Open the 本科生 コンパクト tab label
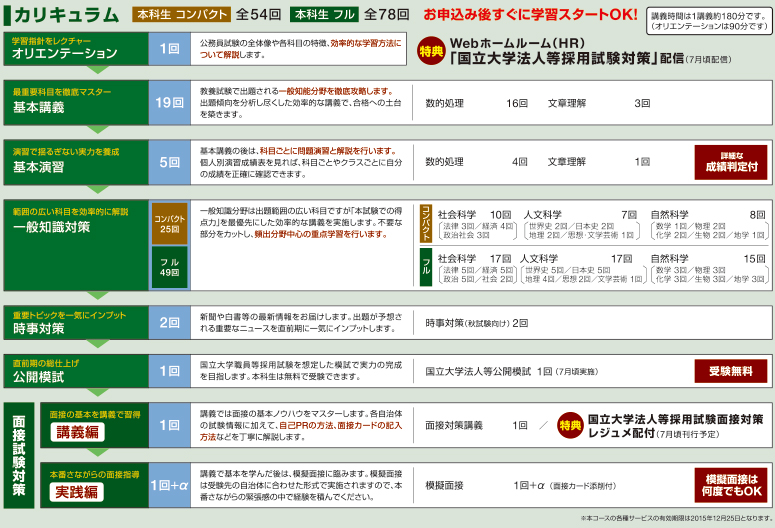Image resolution: width=775 pixels, height=528 pixels. click(181, 16)
